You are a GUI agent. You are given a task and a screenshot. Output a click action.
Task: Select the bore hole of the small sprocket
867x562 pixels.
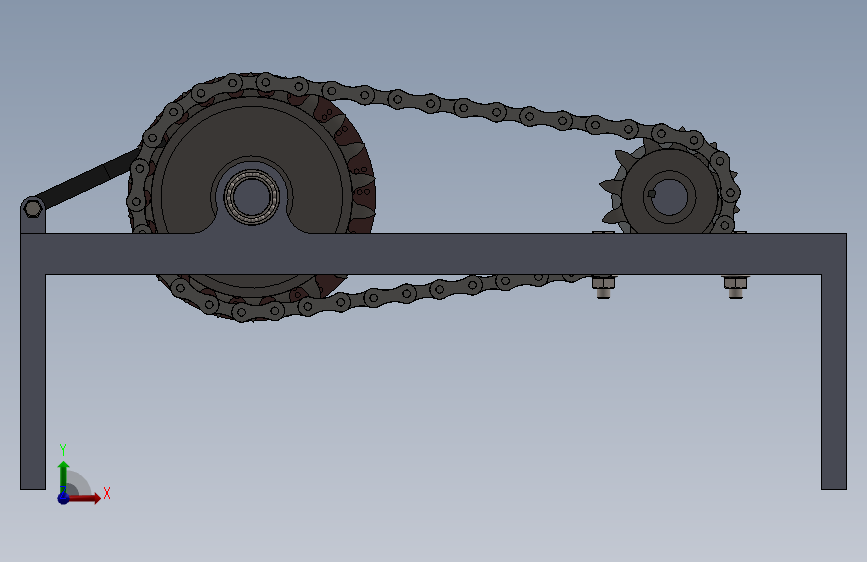(x=669, y=196)
